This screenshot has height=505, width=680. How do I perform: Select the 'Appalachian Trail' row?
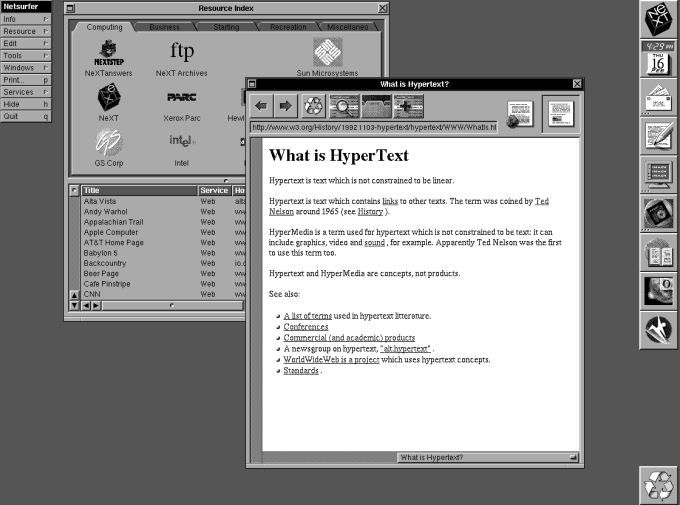click(163, 222)
